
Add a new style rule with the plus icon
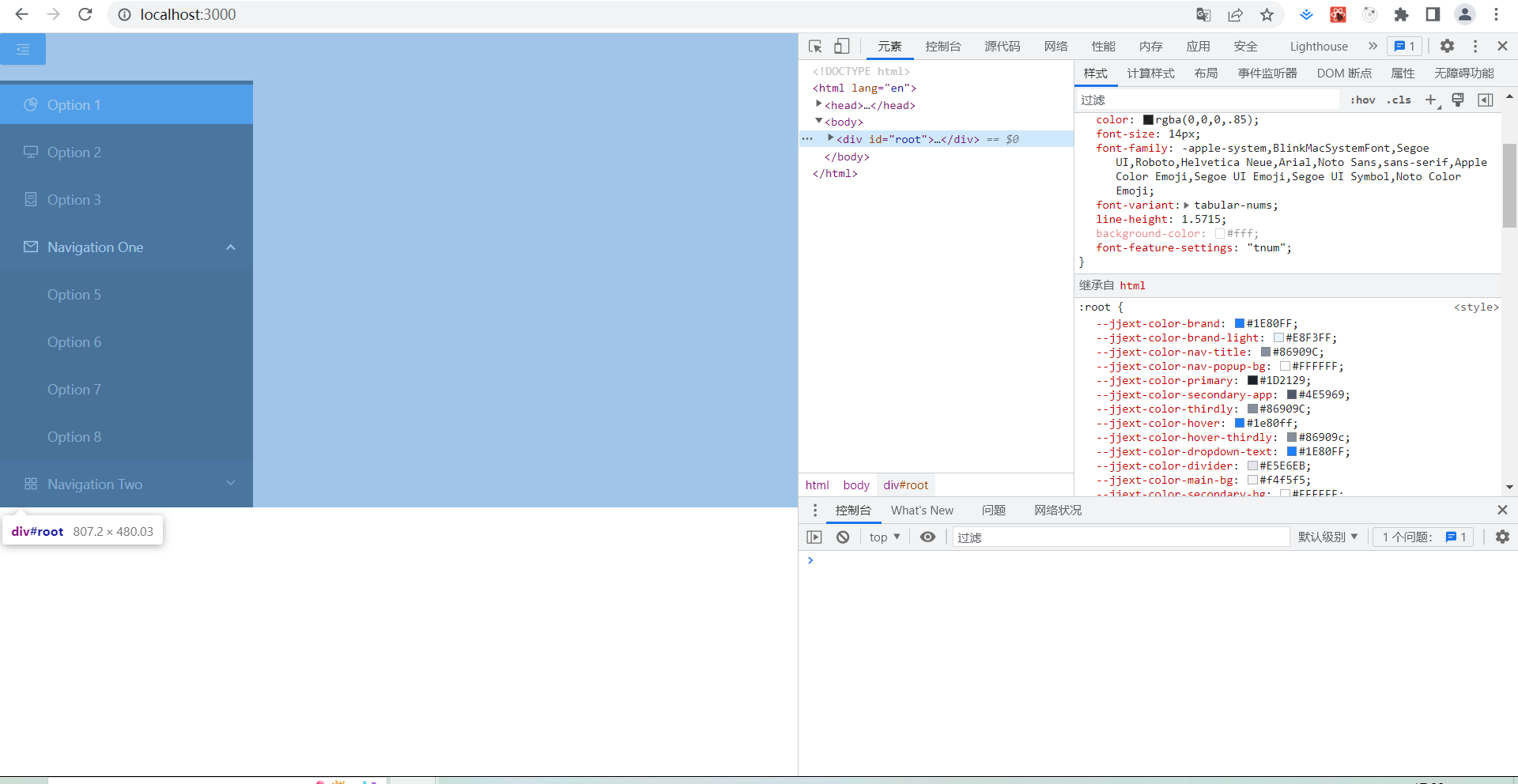[x=1430, y=100]
